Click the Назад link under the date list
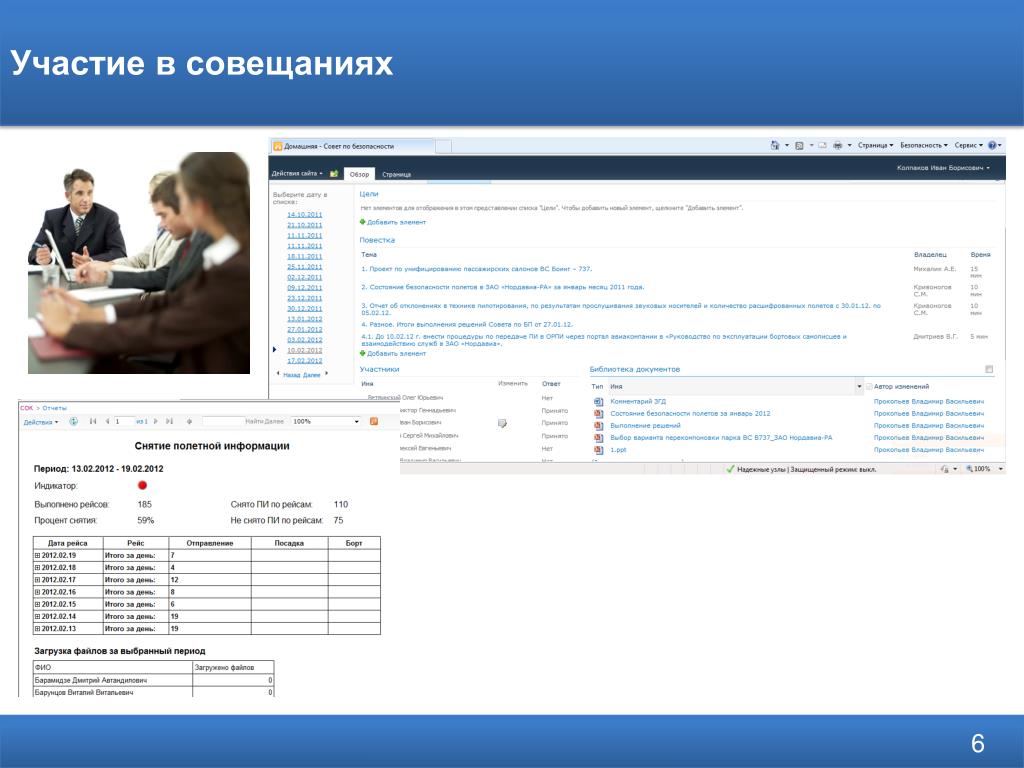 click(x=291, y=376)
